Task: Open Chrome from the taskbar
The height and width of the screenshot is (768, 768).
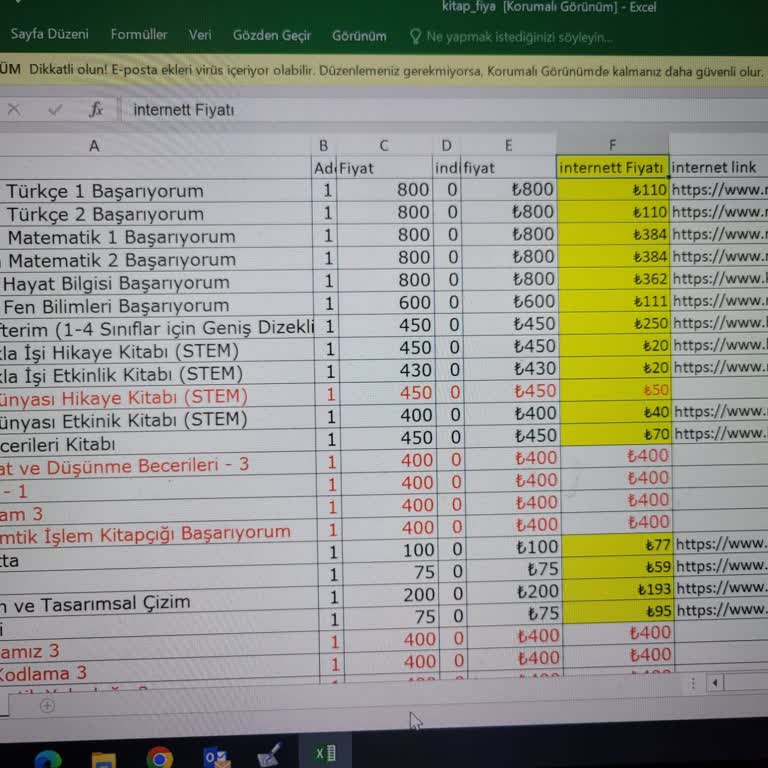Action: coord(159,757)
